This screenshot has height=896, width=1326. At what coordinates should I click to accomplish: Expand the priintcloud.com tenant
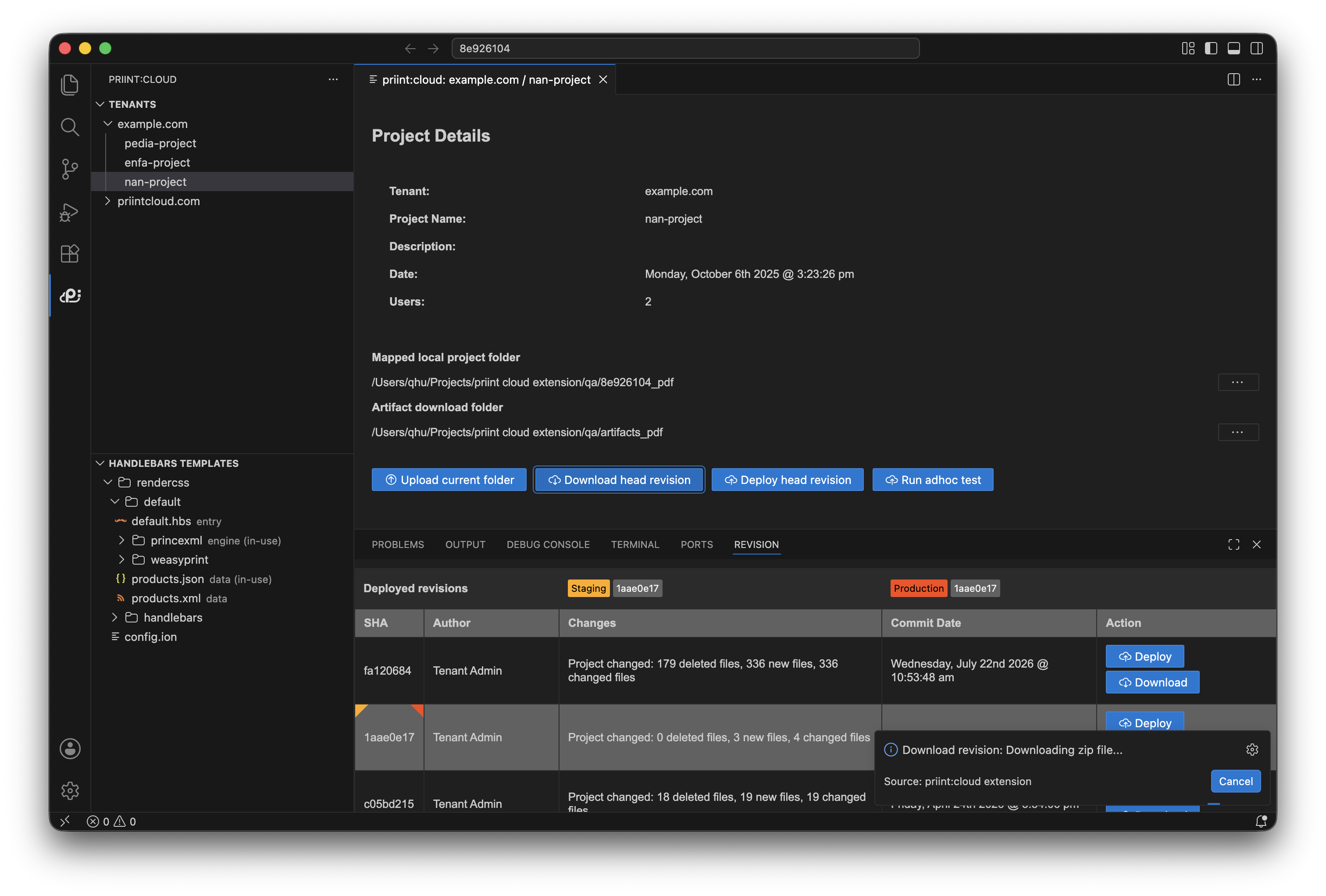click(x=107, y=201)
